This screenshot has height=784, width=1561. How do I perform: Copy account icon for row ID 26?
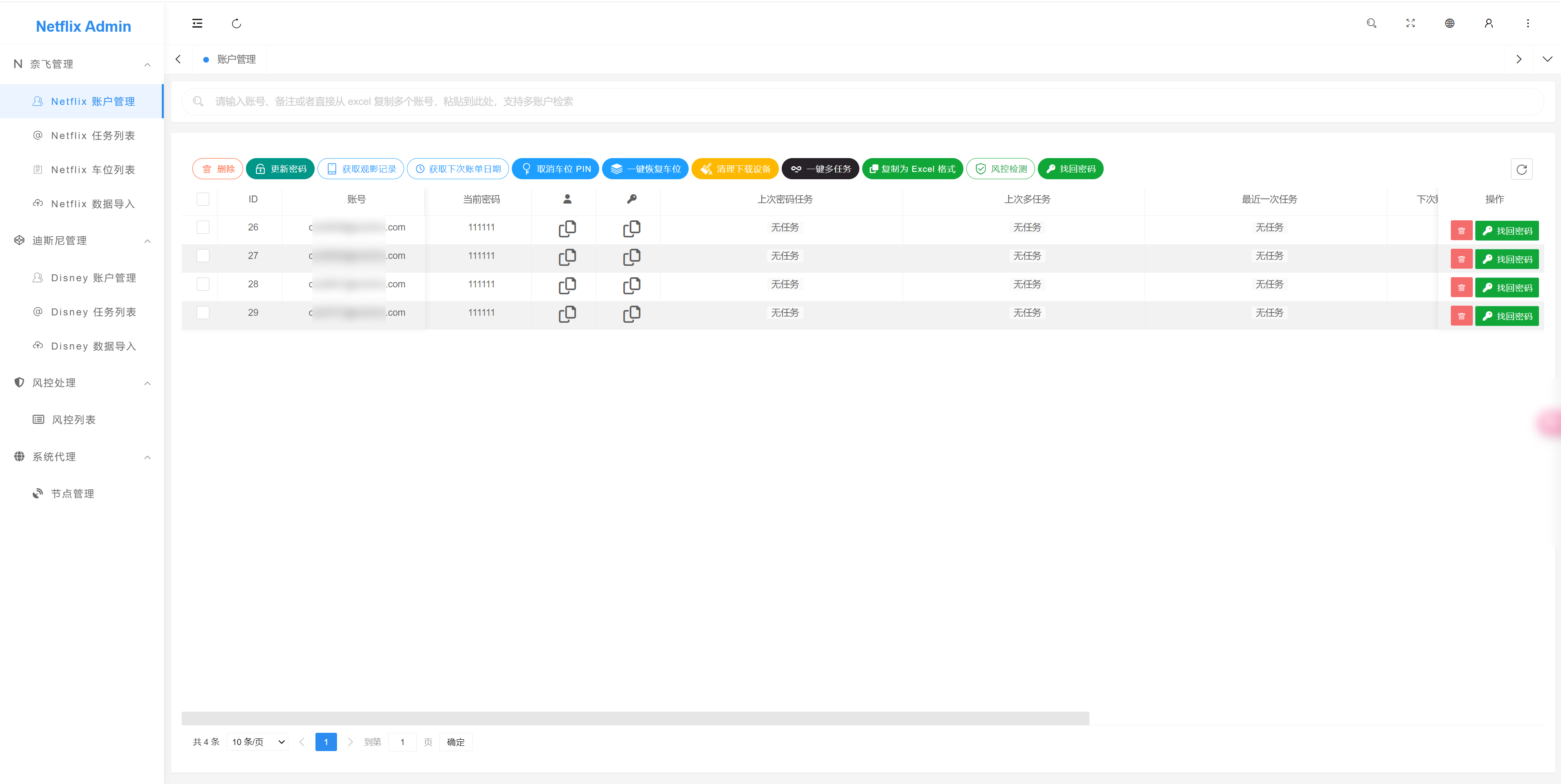pyautogui.click(x=567, y=228)
